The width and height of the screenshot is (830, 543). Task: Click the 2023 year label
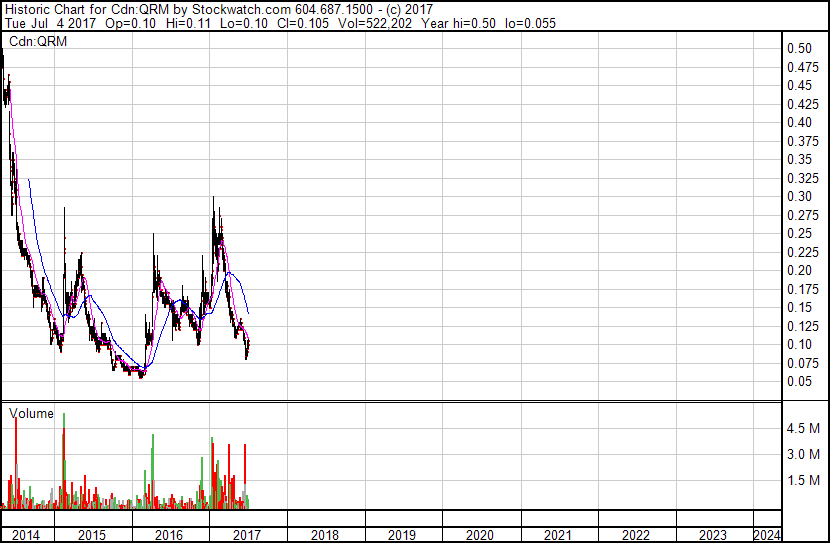click(712, 535)
